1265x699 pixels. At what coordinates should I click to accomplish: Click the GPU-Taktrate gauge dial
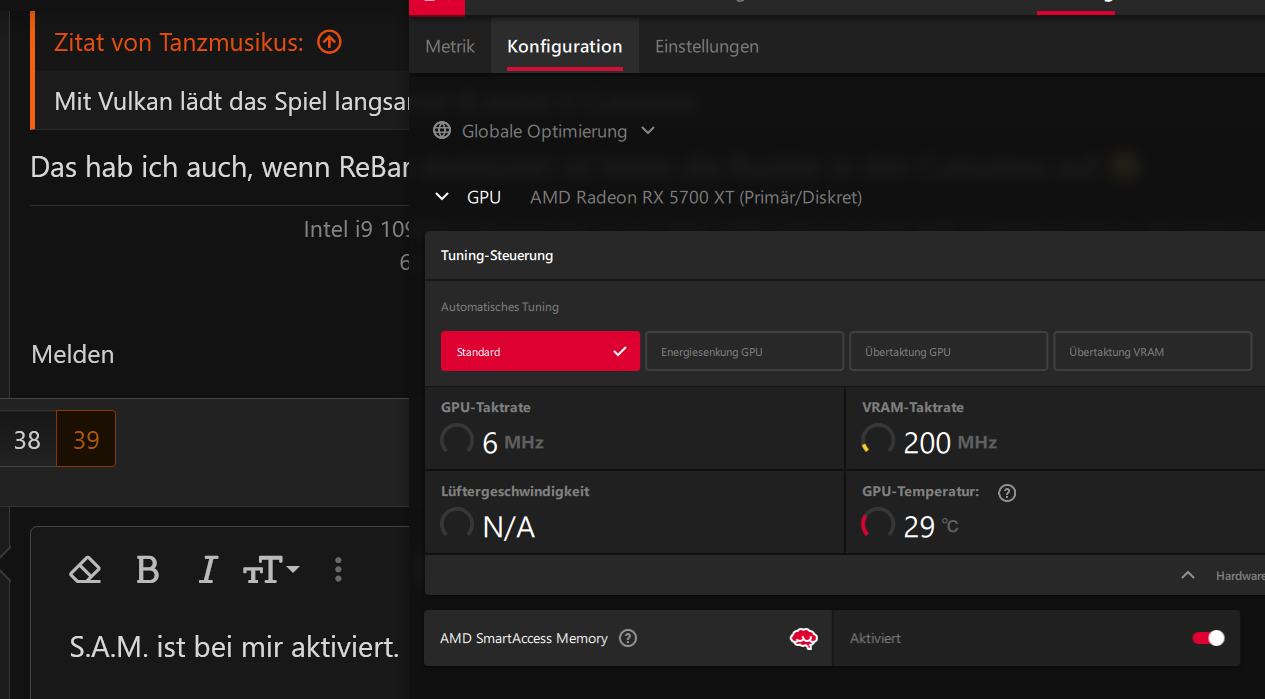(457, 440)
